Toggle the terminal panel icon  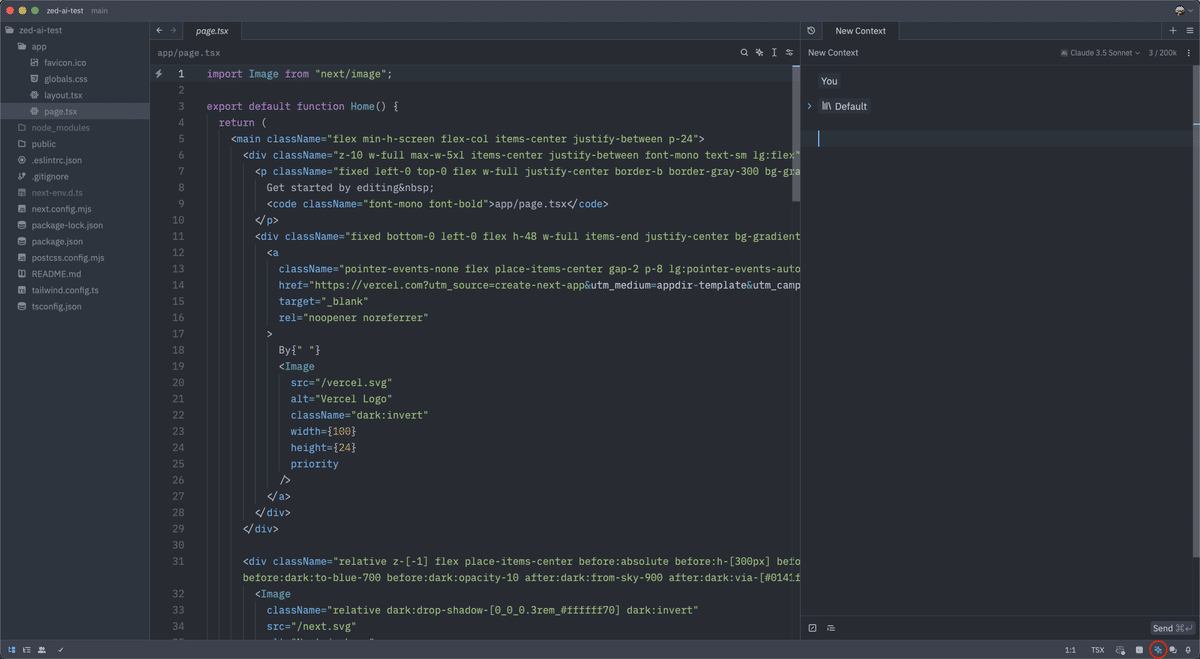click(1139, 650)
